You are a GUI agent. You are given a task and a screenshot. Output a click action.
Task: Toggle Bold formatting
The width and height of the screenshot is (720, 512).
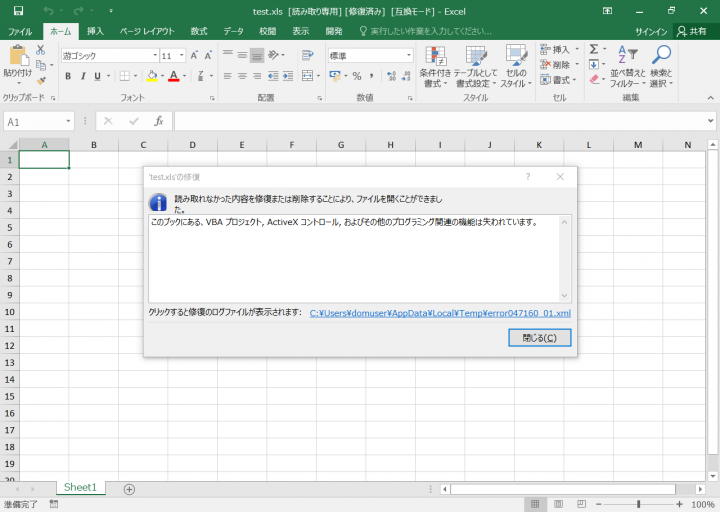pyautogui.click(x=68, y=76)
